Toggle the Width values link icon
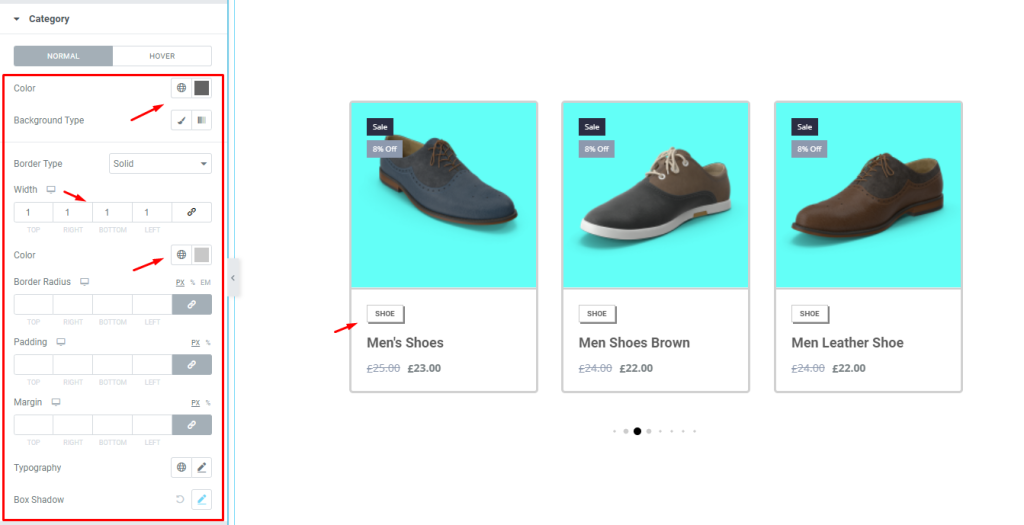Viewport: 1024px width, 525px height. point(192,212)
